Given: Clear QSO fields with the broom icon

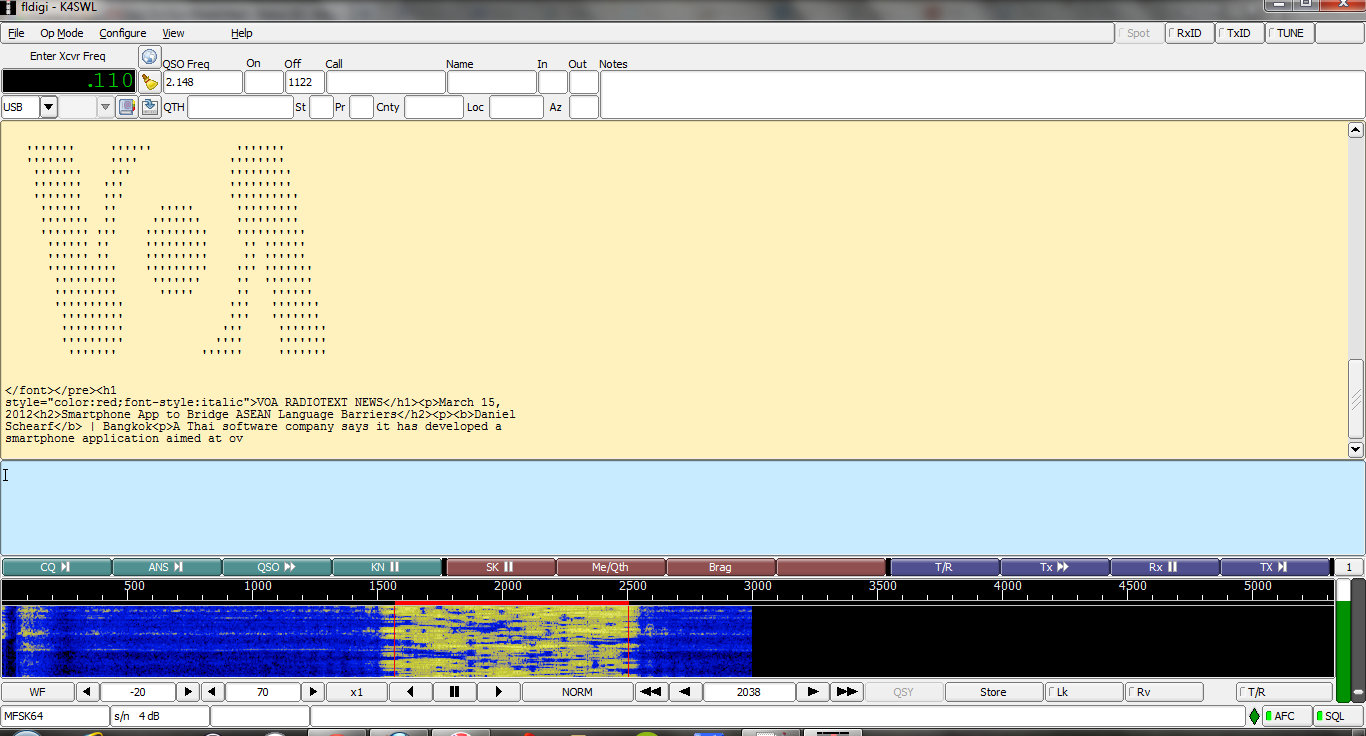Looking at the screenshot, I should coord(149,82).
